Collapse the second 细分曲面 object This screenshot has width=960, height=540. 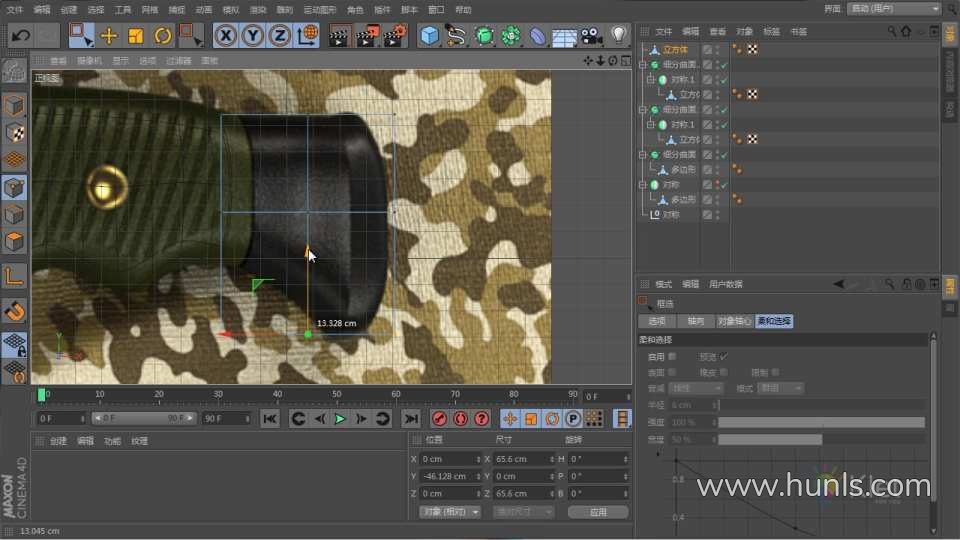click(x=642, y=110)
